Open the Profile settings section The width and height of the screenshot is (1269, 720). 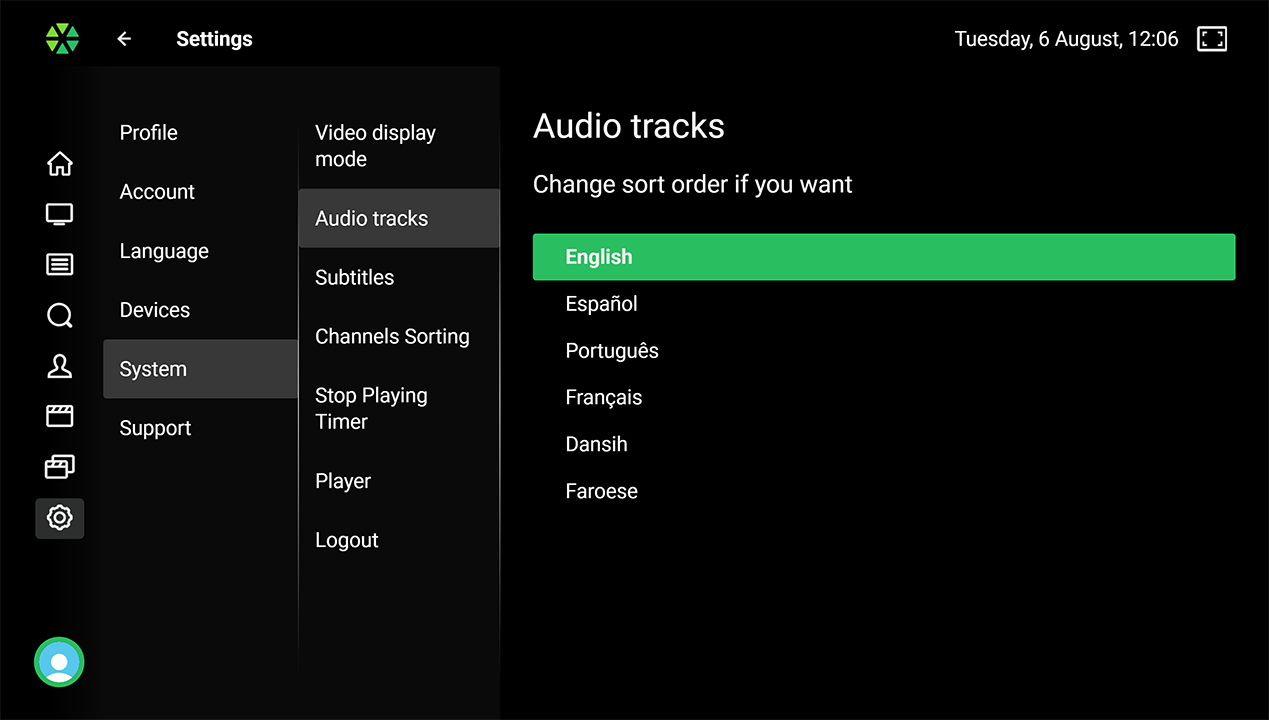pyautogui.click(x=149, y=133)
